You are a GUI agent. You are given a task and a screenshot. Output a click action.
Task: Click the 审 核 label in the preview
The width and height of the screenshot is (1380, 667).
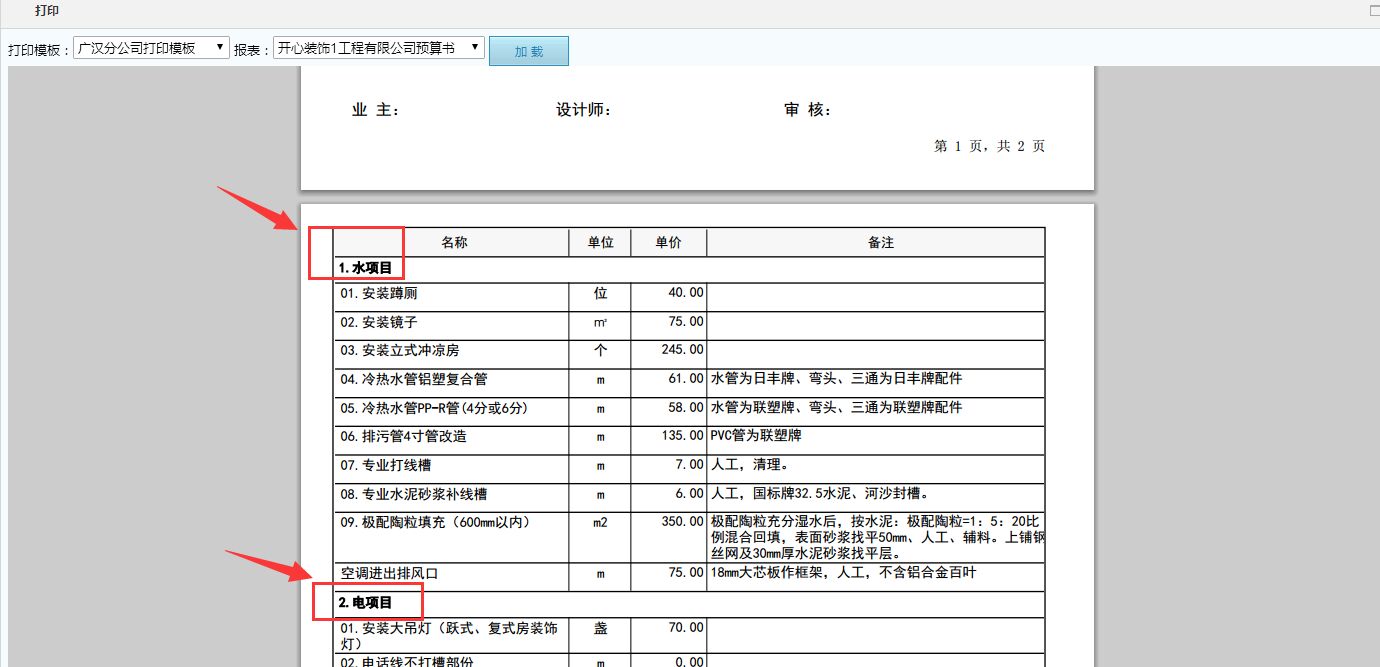[x=808, y=108]
